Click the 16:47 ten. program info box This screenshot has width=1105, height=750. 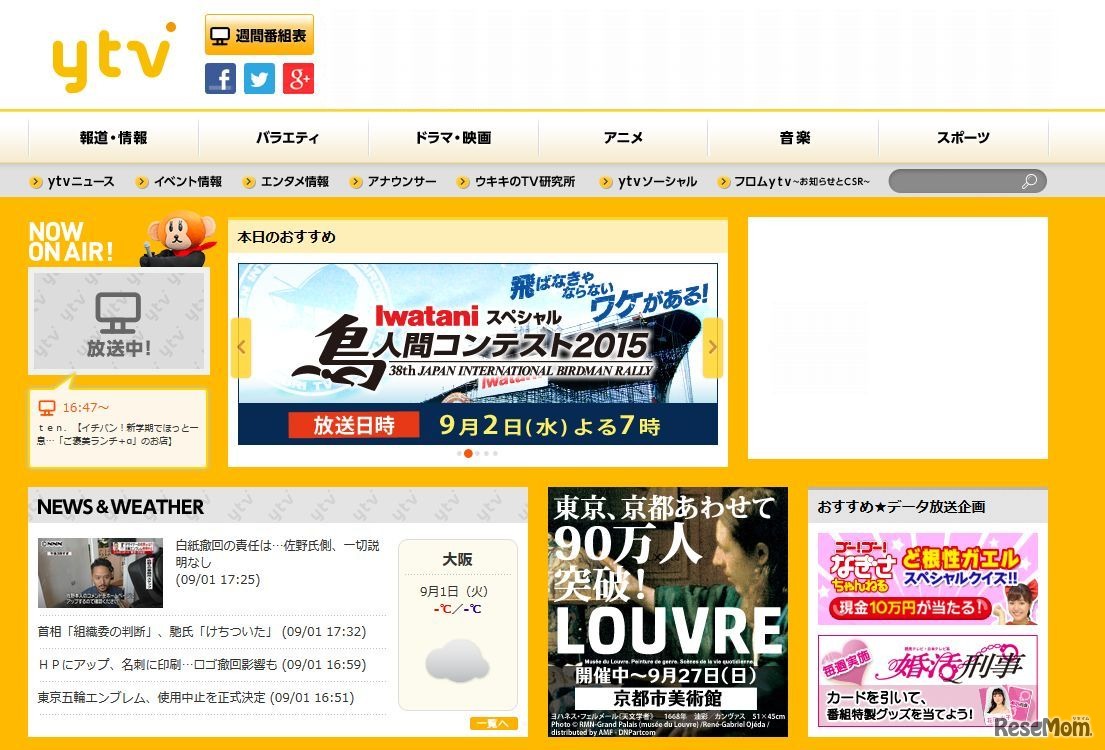pos(118,427)
